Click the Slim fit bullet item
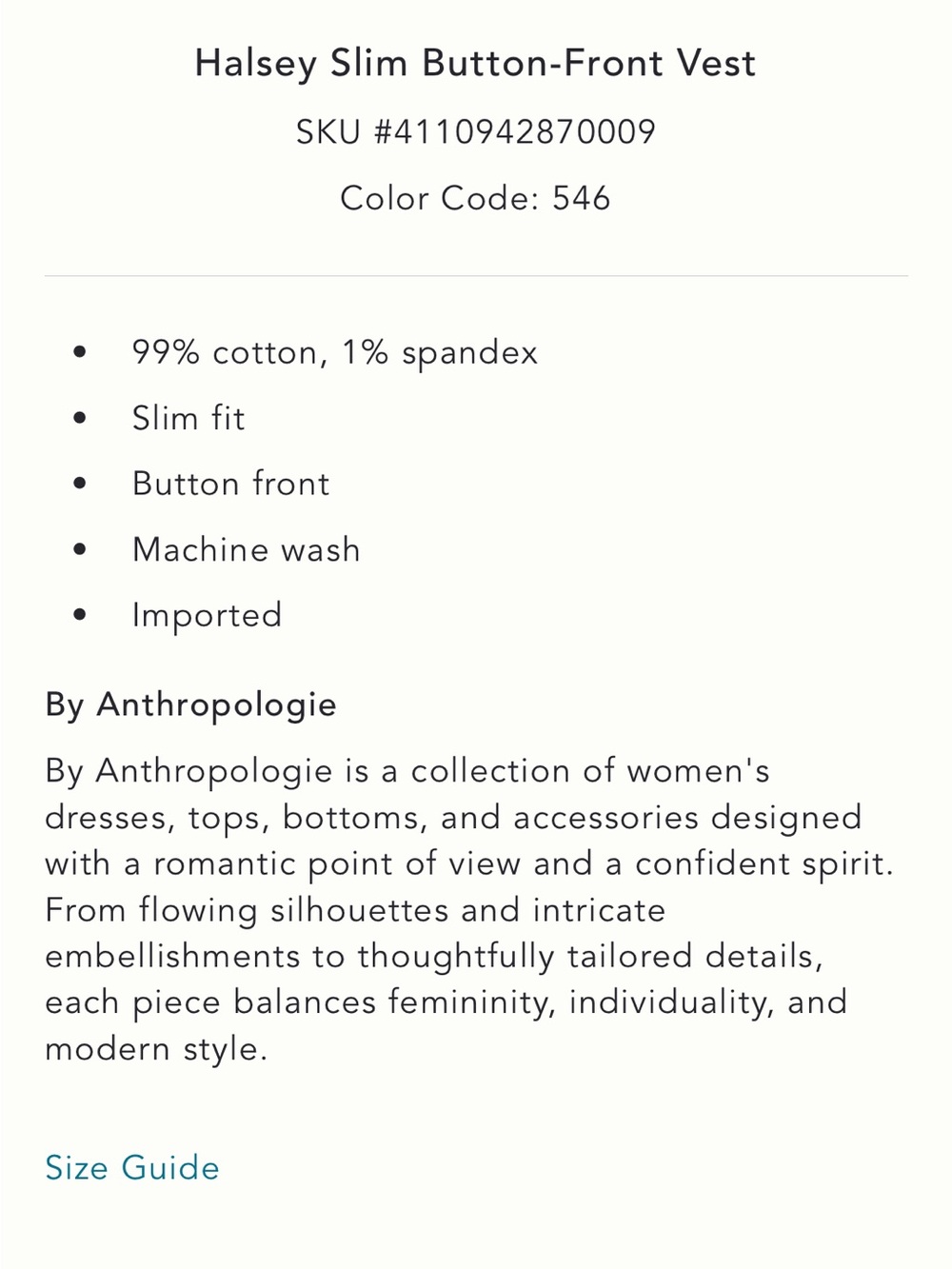Image resolution: width=952 pixels, height=1269 pixels. (188, 418)
